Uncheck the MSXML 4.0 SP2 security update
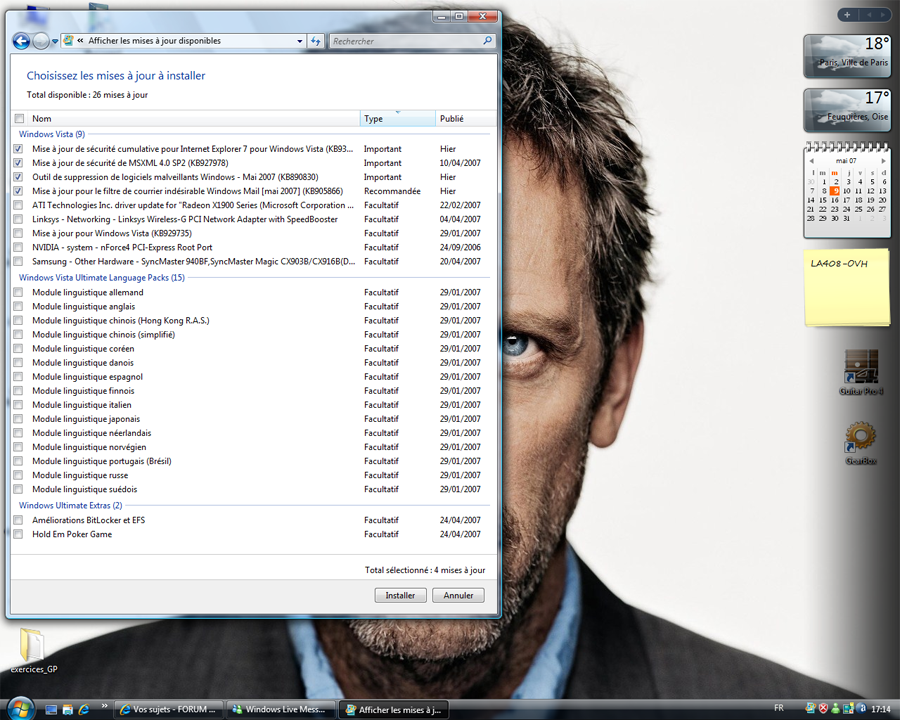900x720 pixels. [x=18, y=163]
